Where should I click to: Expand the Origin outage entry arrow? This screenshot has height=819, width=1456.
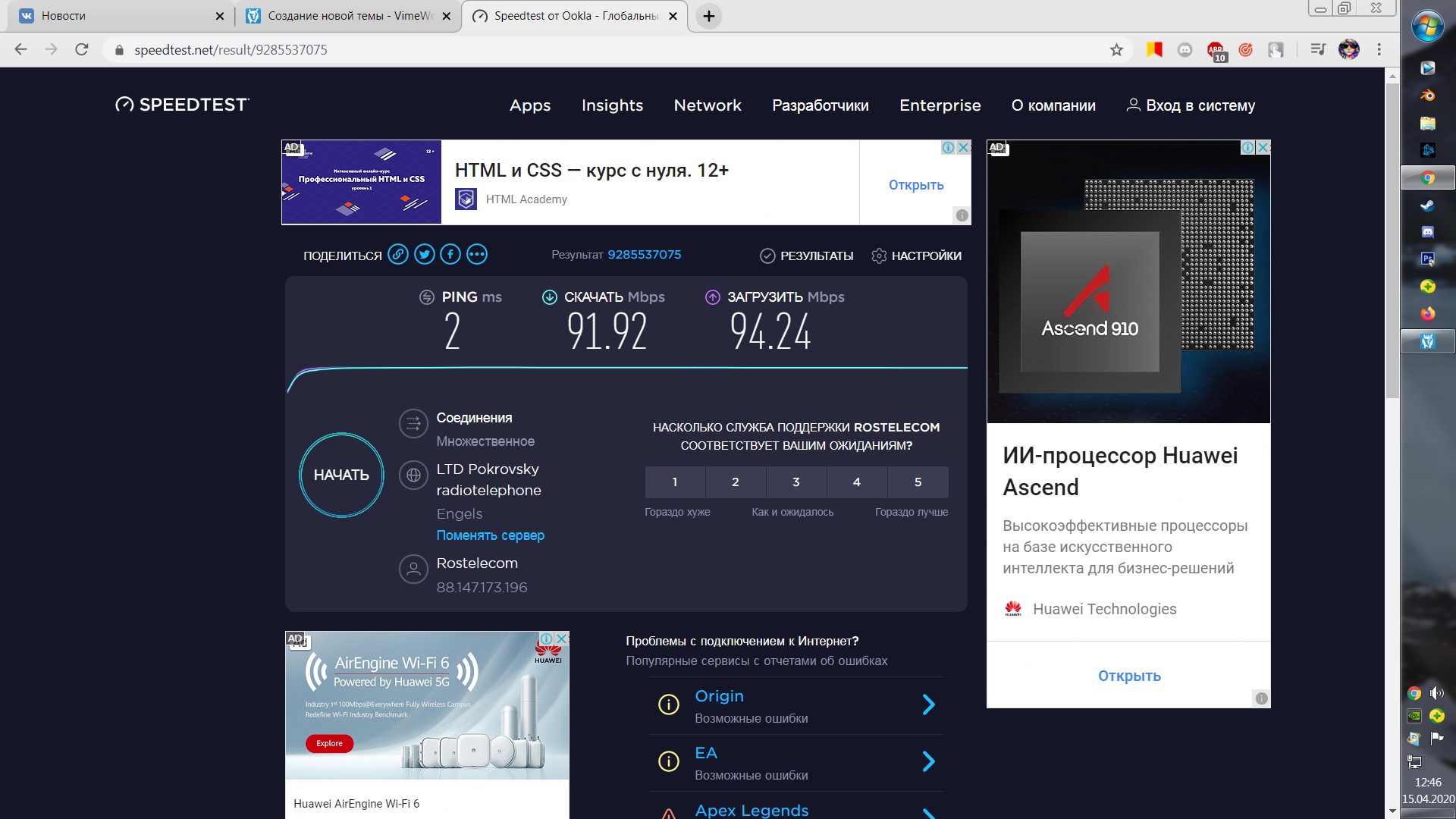tap(928, 705)
